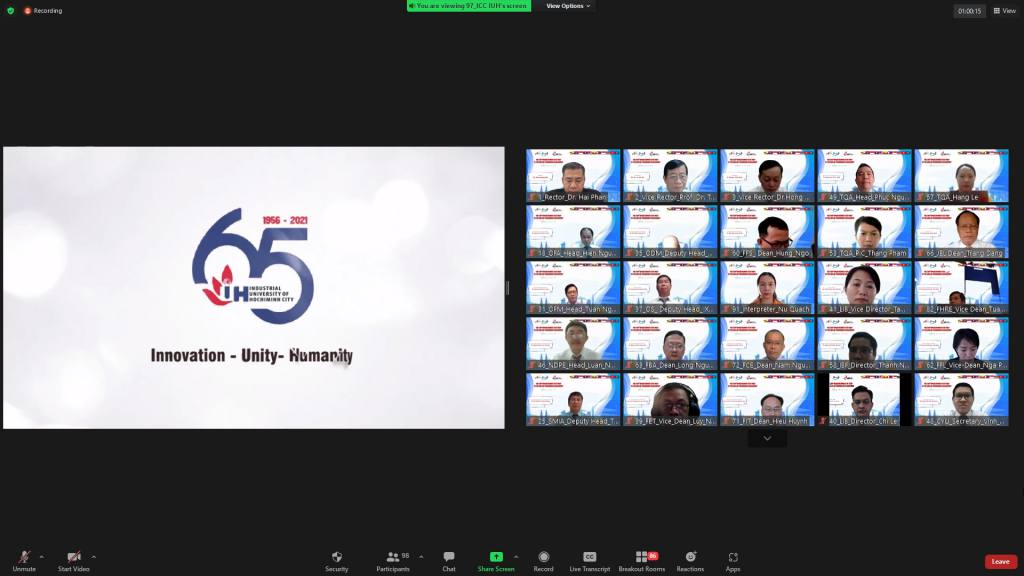Screen dimensions: 1024x576
Task: Turn on camera with Start Video
Action: (x=74, y=561)
